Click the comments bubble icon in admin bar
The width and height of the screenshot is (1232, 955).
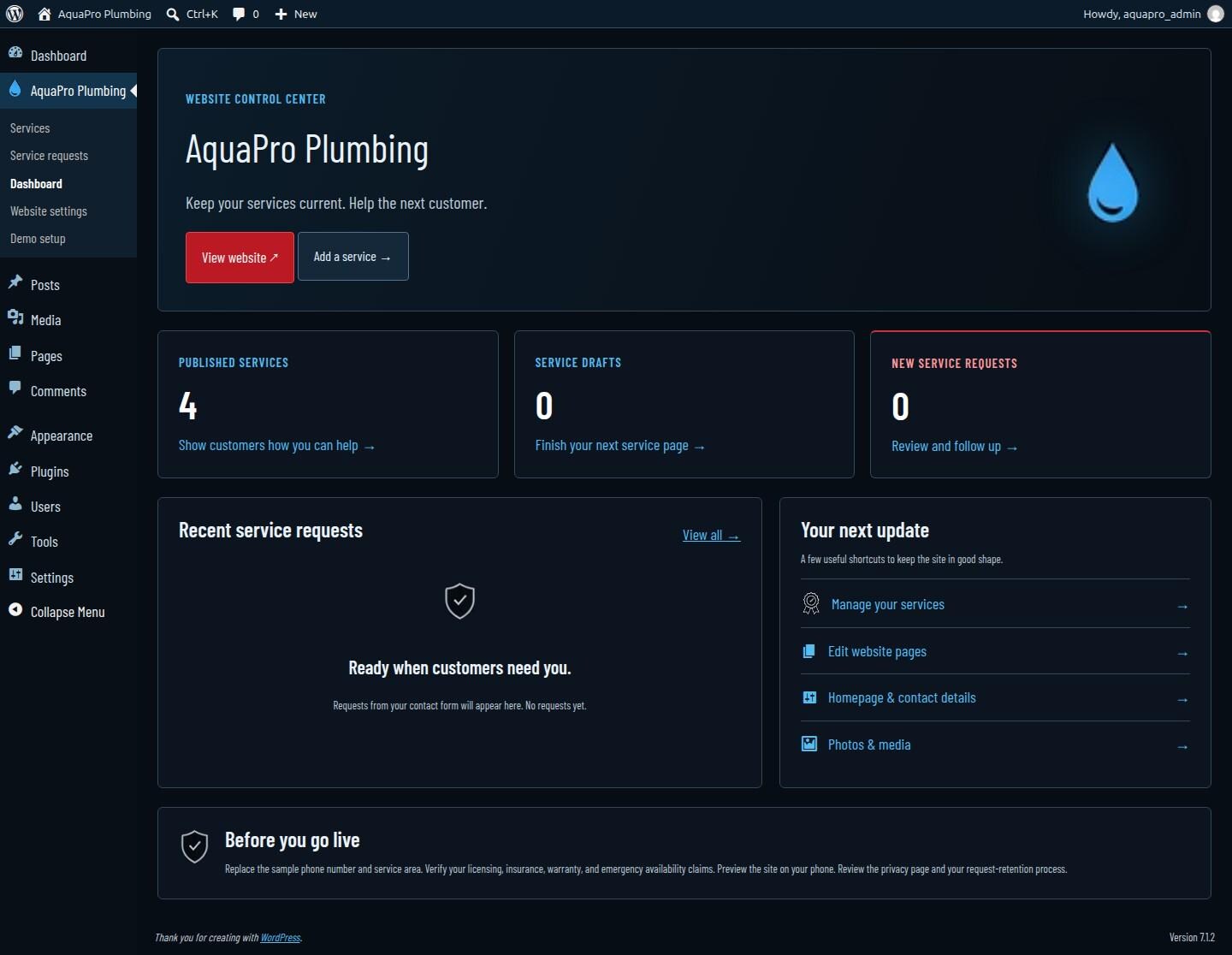tap(239, 14)
